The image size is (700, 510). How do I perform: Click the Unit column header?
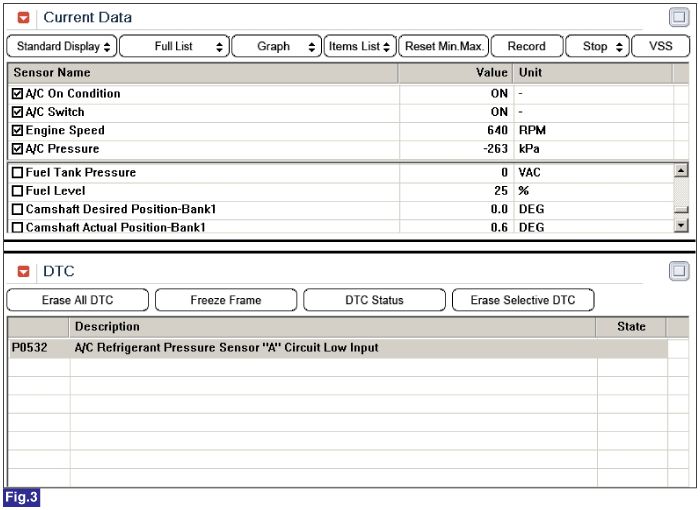(593, 73)
